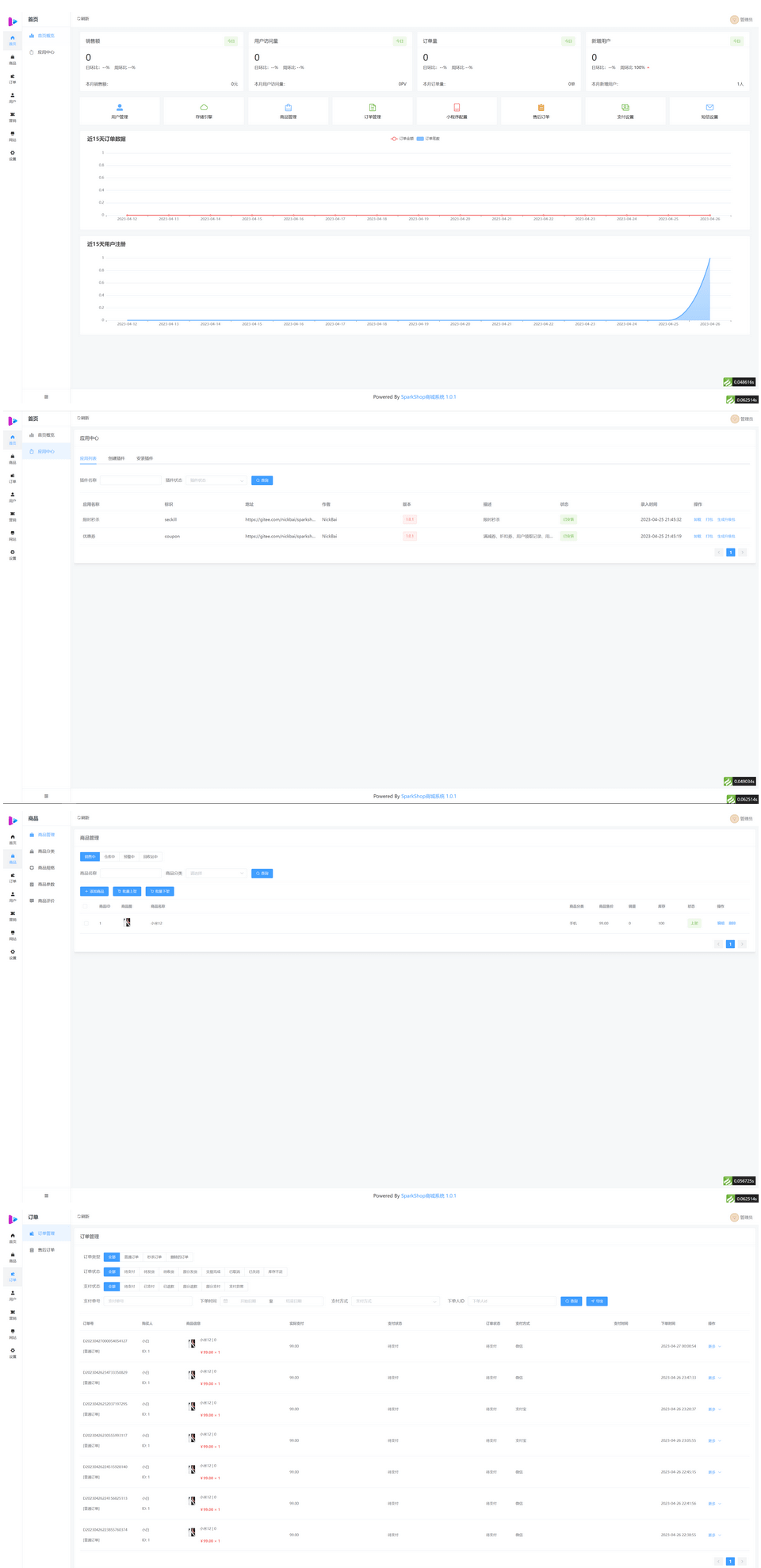761x1568 pixels.
Task: Click the 导出 button on the order page
Action: (597, 1301)
